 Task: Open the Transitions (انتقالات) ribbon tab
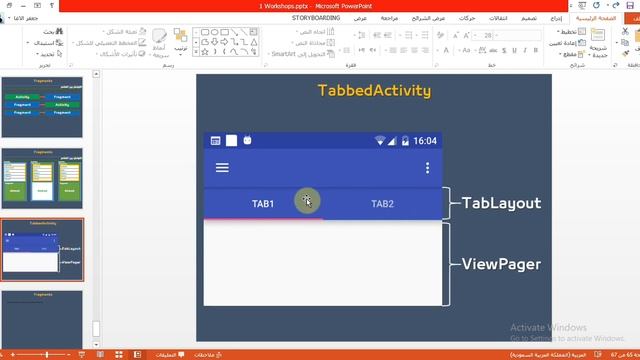(x=498, y=18)
